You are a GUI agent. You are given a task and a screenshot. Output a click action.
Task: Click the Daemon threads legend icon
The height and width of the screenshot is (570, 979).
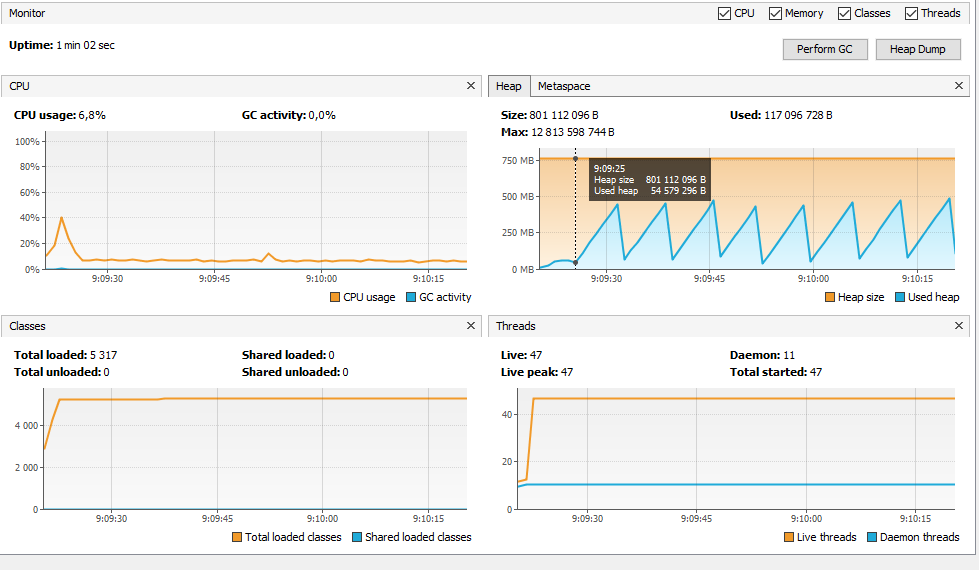872,537
